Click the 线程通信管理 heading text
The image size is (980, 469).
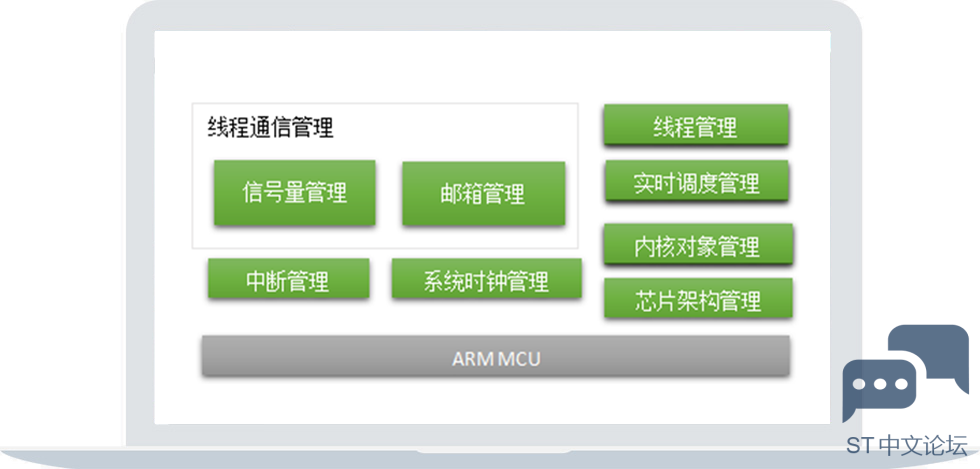pos(271,128)
